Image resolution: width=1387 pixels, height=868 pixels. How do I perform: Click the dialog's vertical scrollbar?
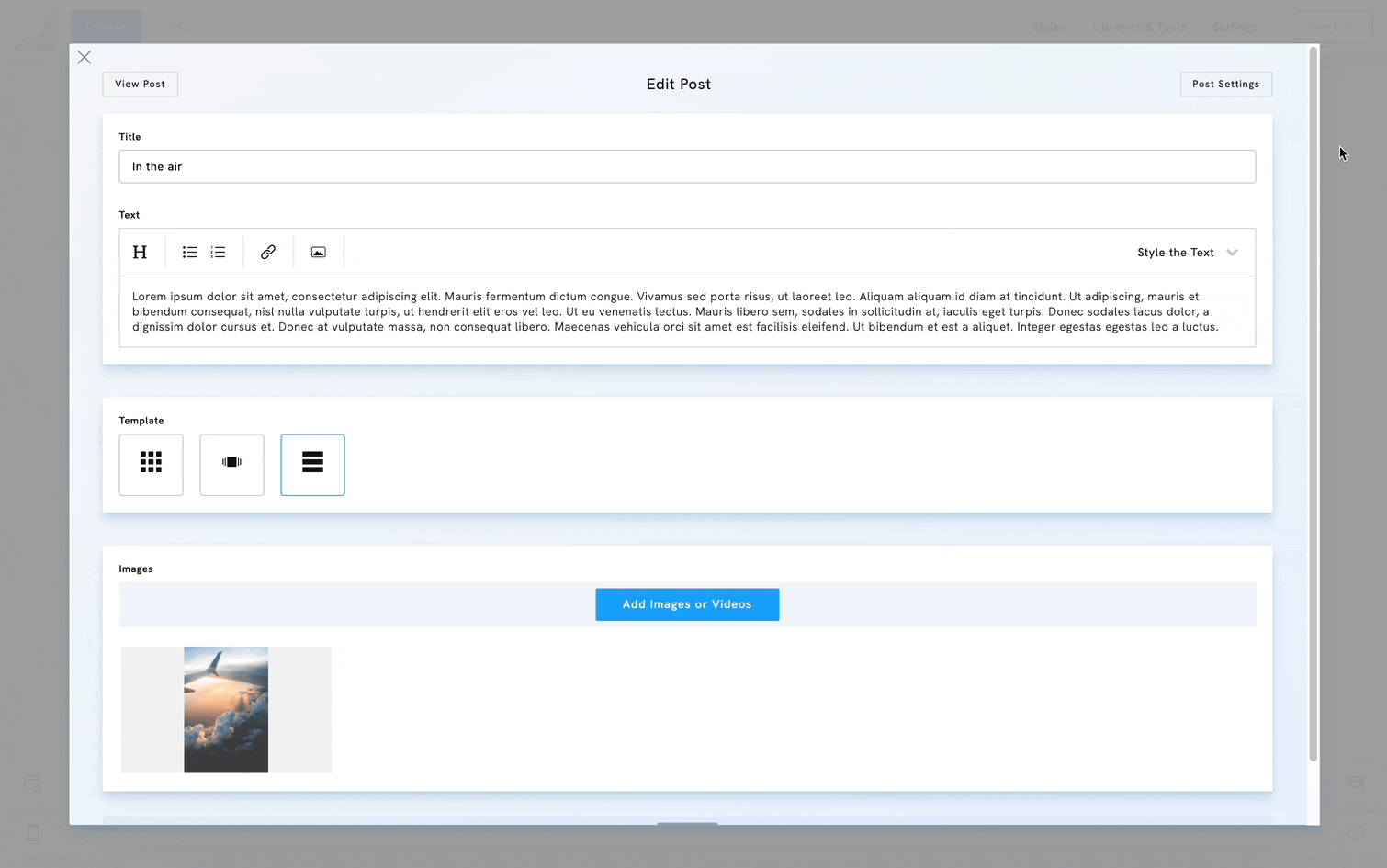[x=1313, y=404]
